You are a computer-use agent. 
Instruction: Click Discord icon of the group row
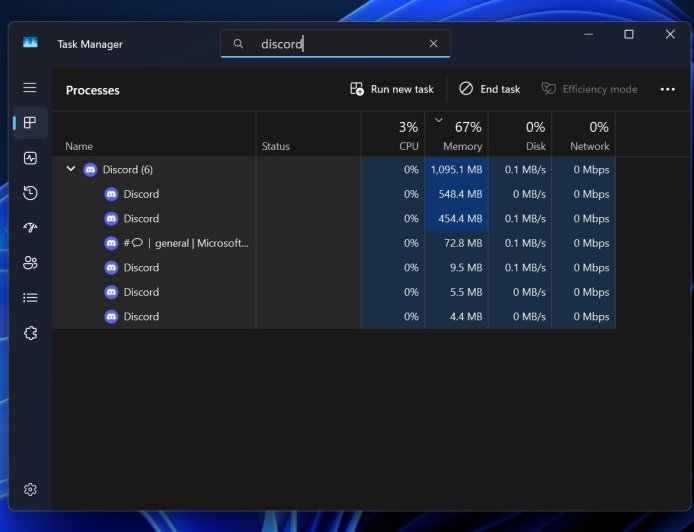[x=90, y=170]
